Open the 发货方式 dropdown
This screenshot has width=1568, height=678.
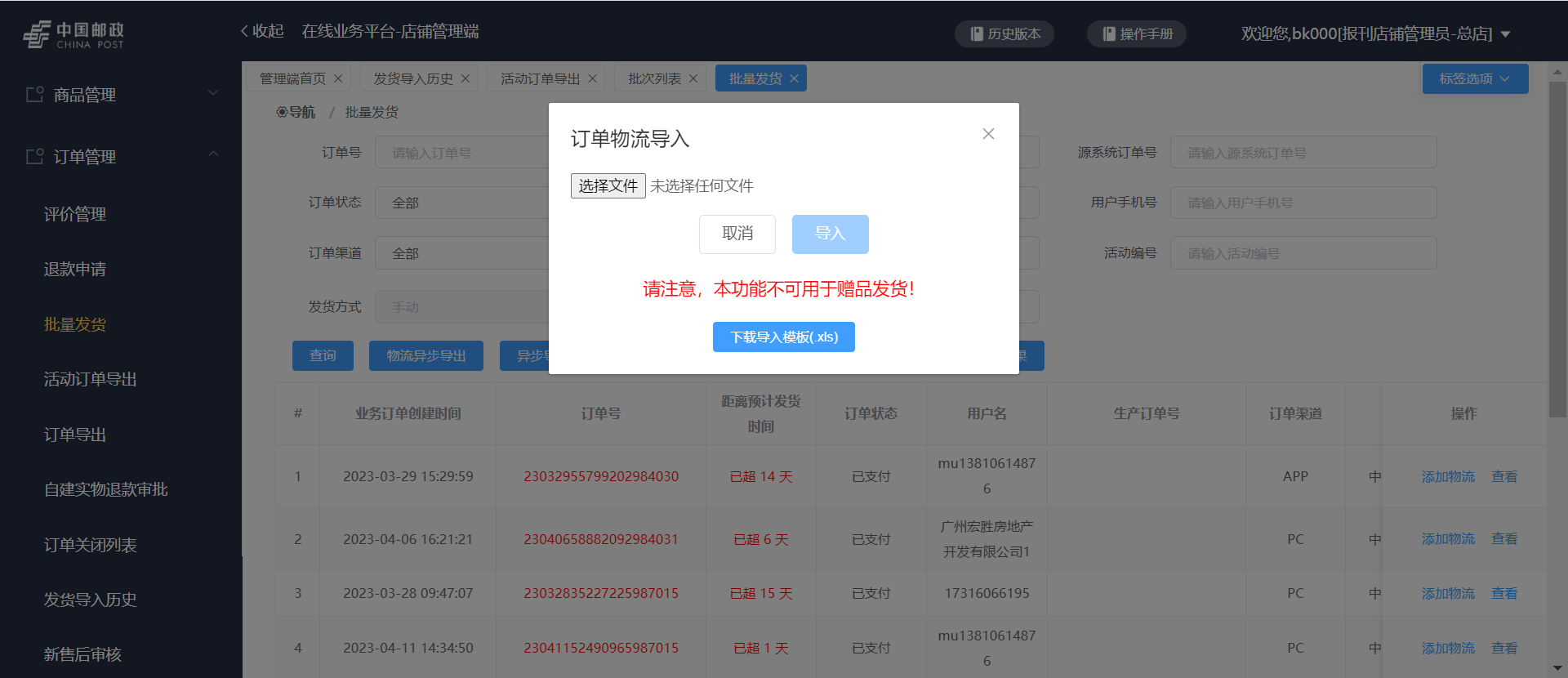point(462,307)
